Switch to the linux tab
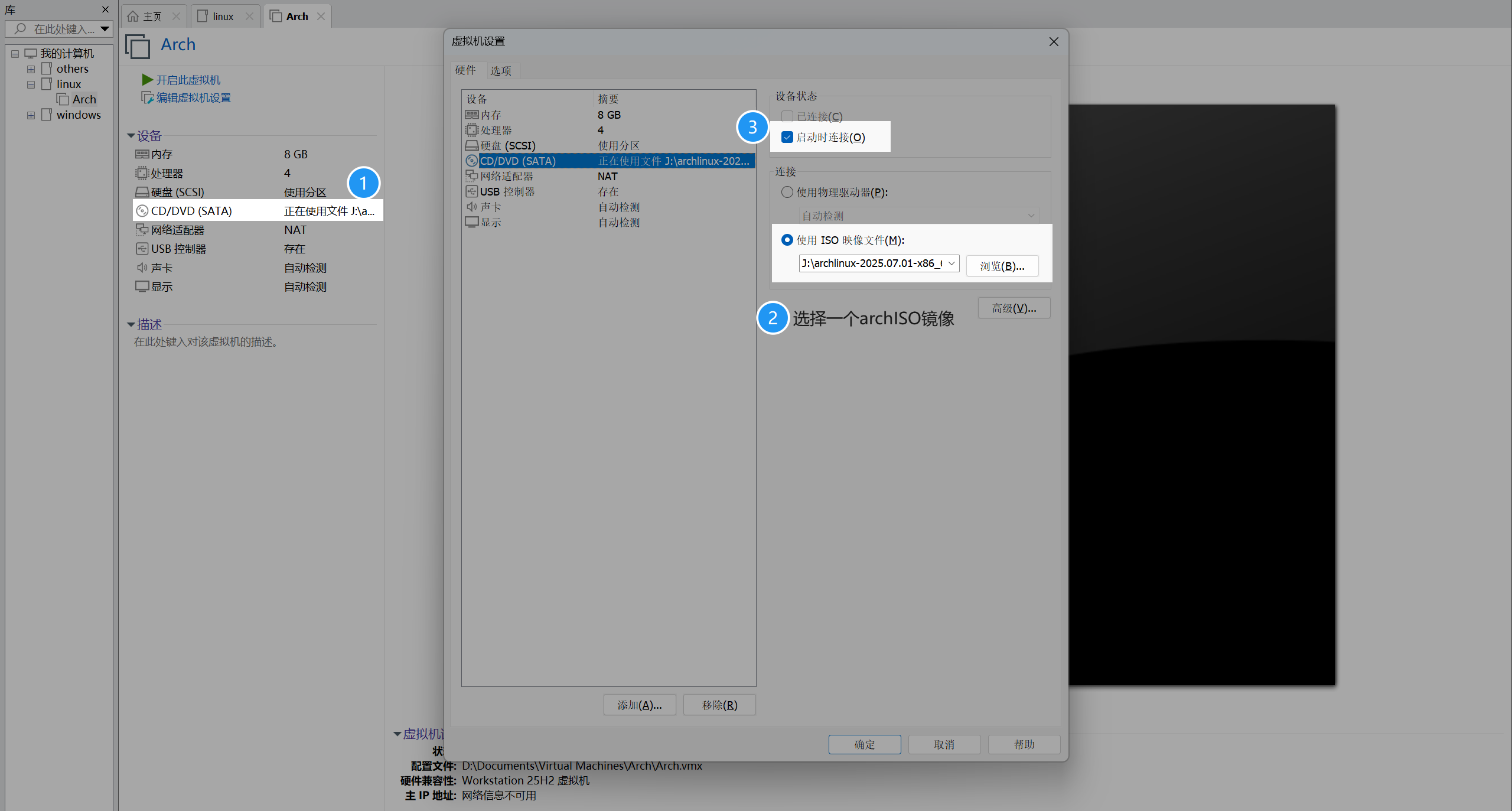Image resolution: width=1512 pixels, height=811 pixels. click(223, 17)
